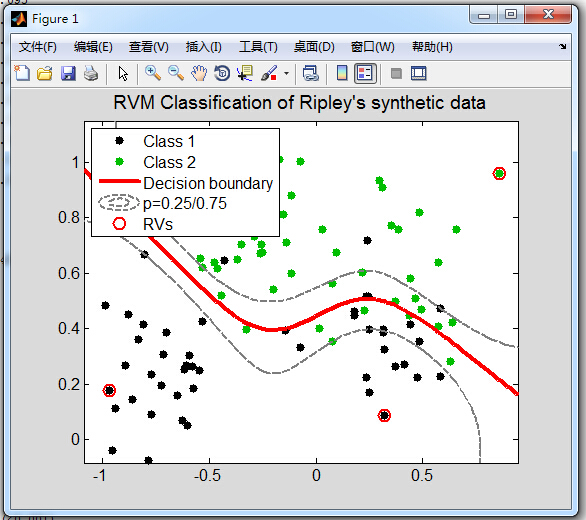Select the Zoom In magnifier tool
This screenshot has height=520, width=586.
point(153,73)
